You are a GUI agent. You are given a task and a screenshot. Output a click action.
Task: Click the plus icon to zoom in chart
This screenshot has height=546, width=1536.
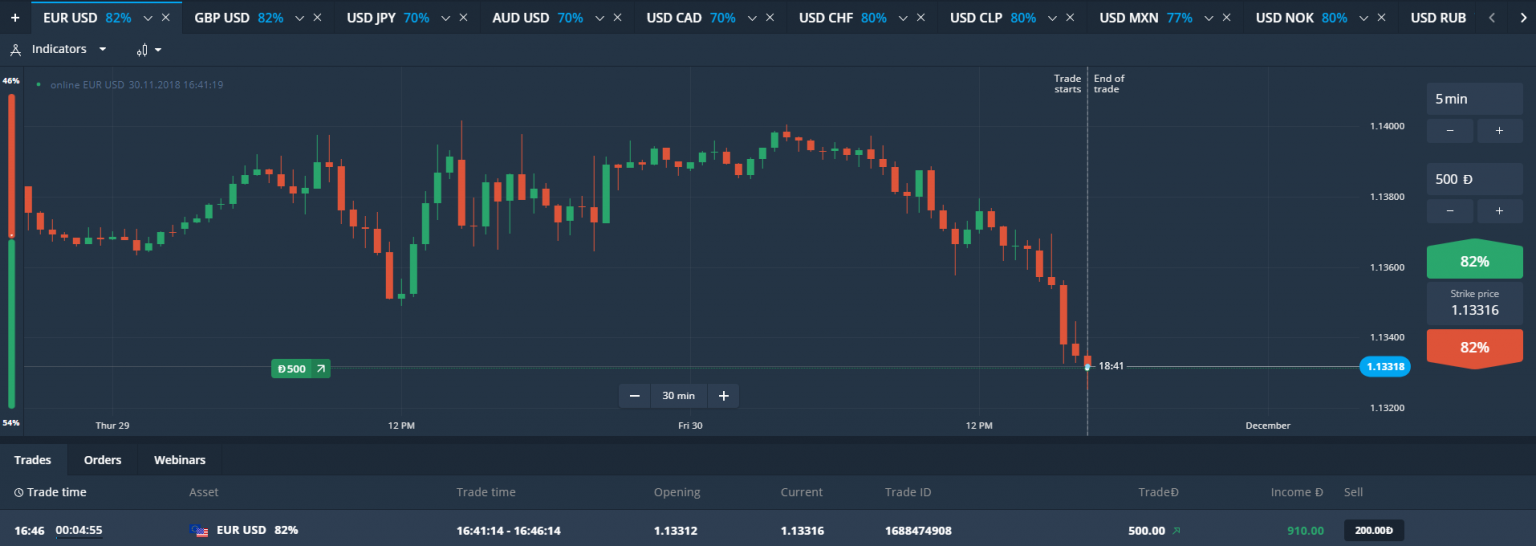[723, 396]
